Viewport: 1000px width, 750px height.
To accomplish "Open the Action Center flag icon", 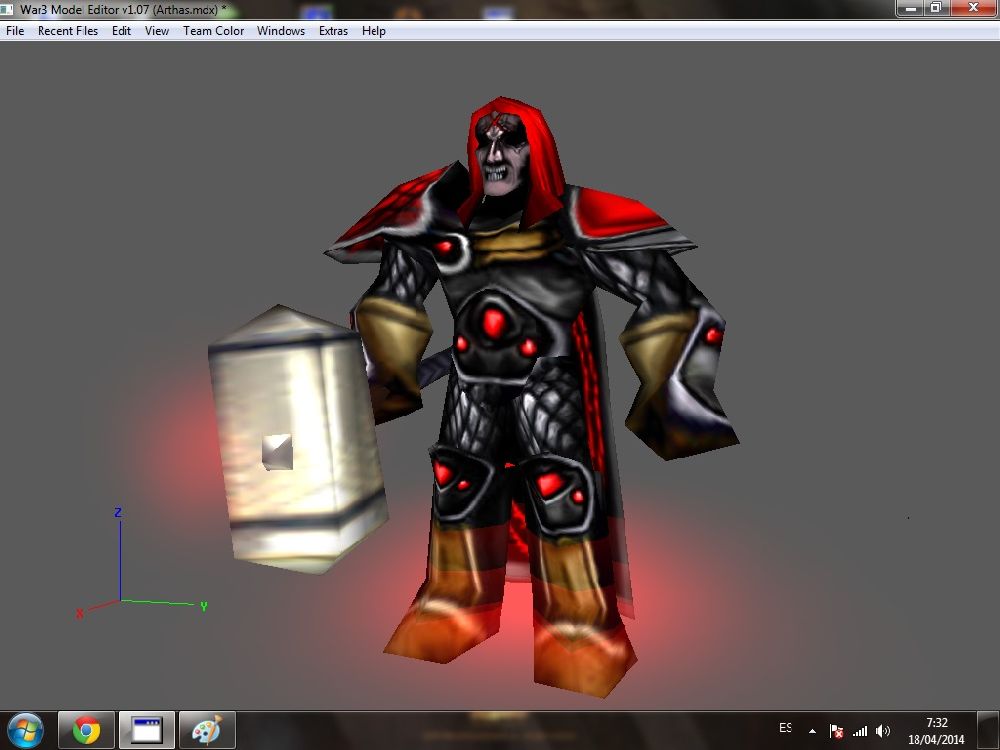I will point(835,731).
